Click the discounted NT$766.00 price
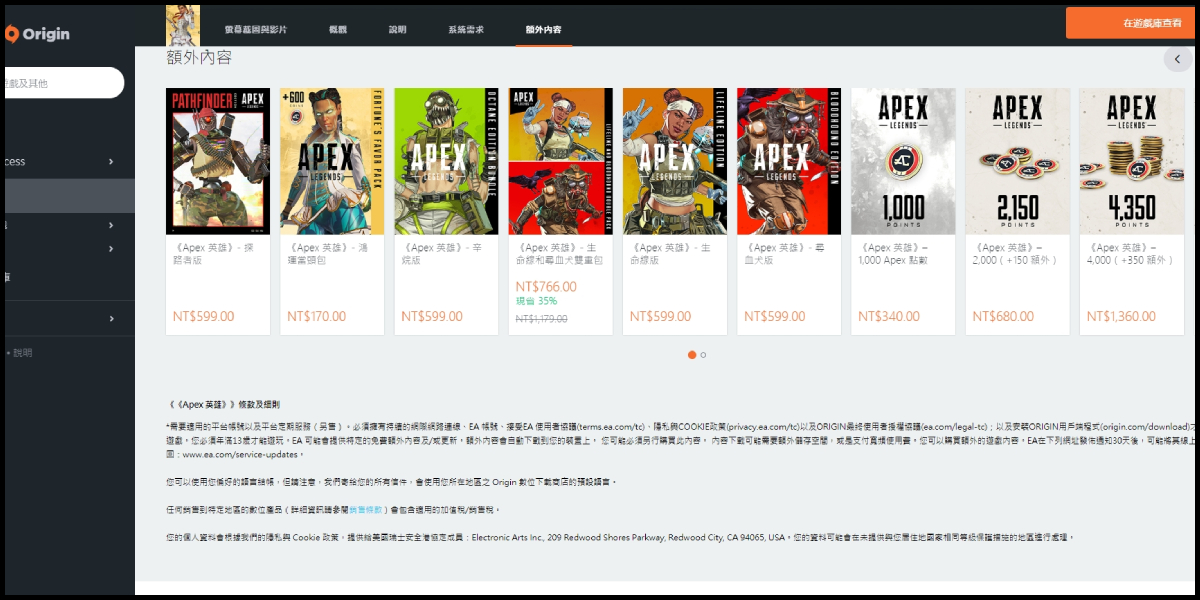The width and height of the screenshot is (1200, 600). [x=546, y=286]
